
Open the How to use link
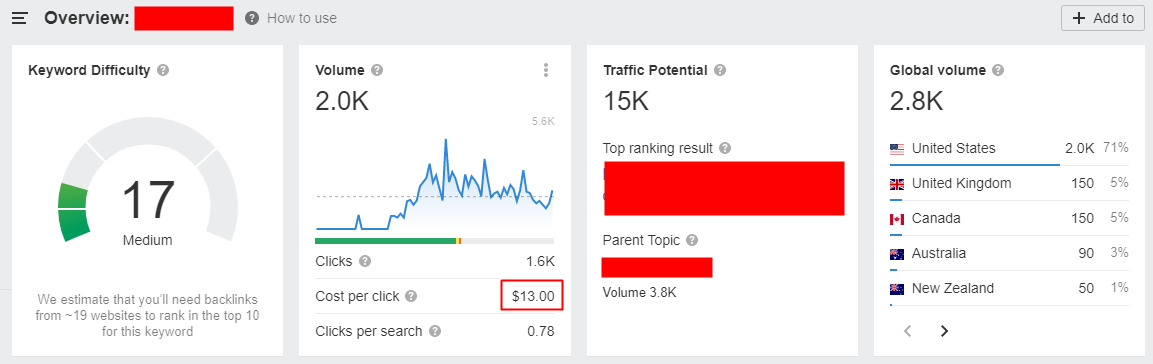click(x=302, y=18)
